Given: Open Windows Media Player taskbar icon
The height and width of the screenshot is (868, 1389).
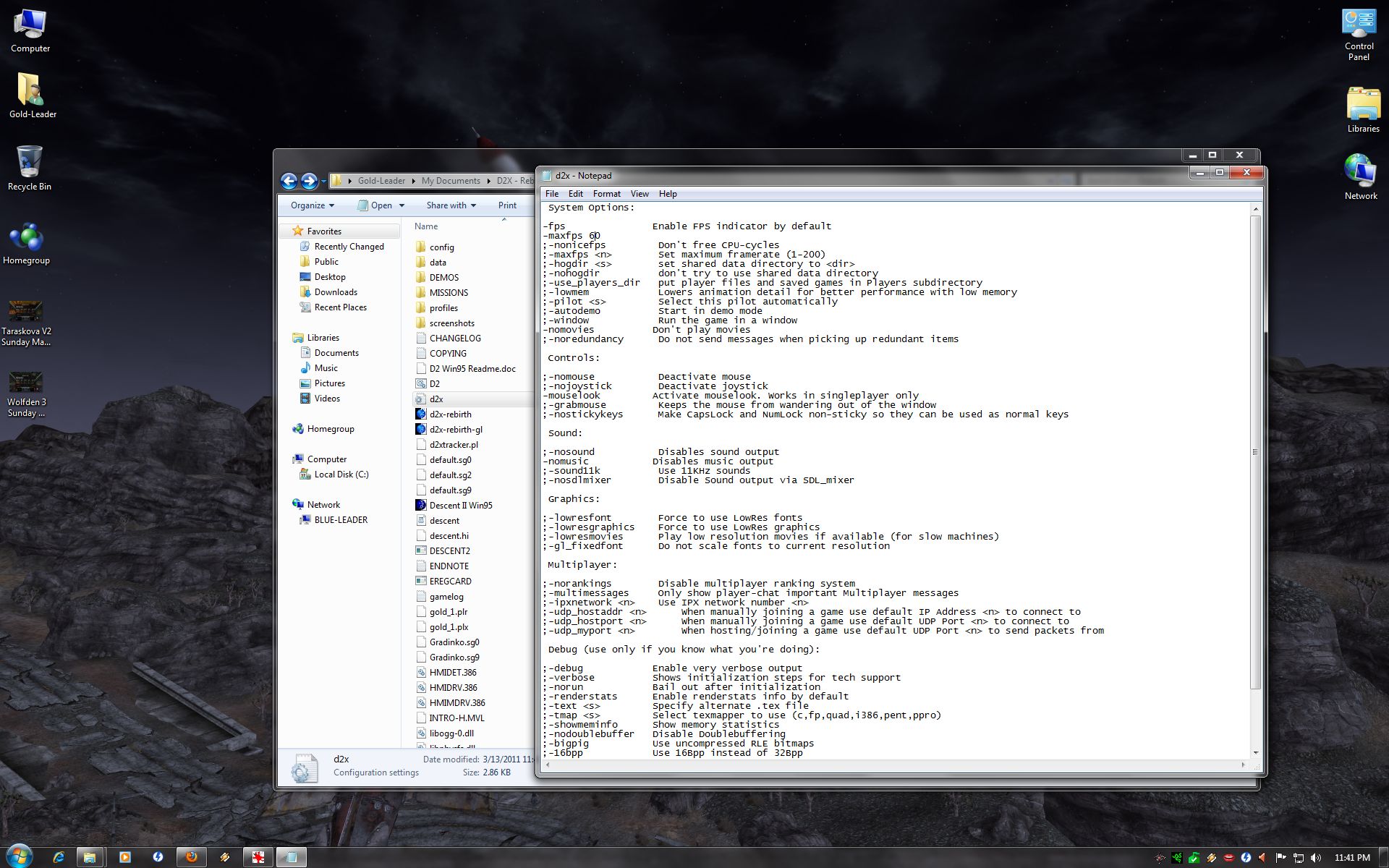Looking at the screenshot, I should click(124, 857).
